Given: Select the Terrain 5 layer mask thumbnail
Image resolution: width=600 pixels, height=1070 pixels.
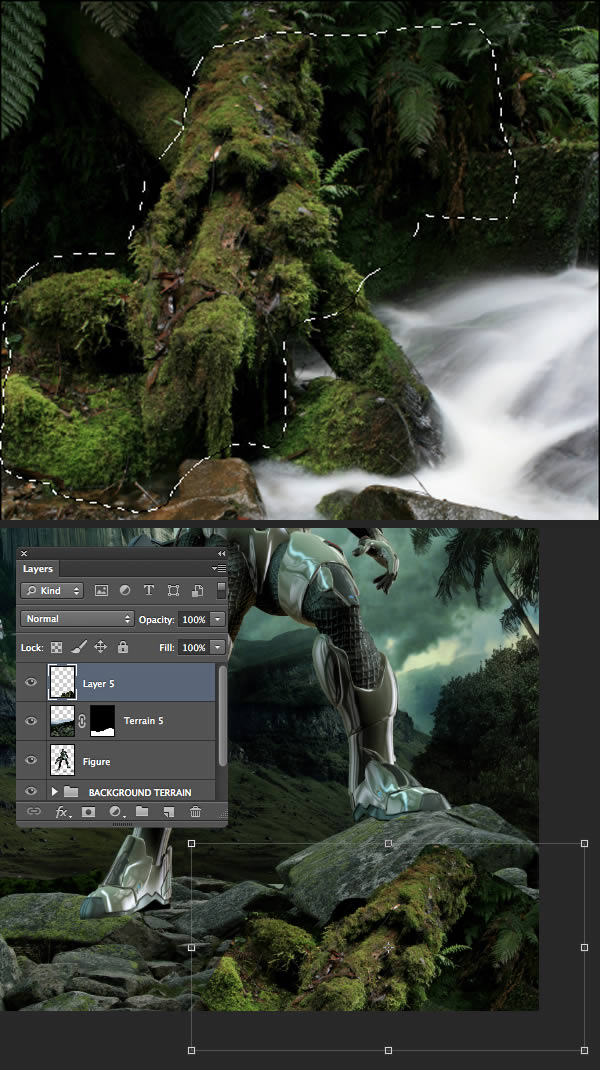Looking at the screenshot, I should click(102, 721).
